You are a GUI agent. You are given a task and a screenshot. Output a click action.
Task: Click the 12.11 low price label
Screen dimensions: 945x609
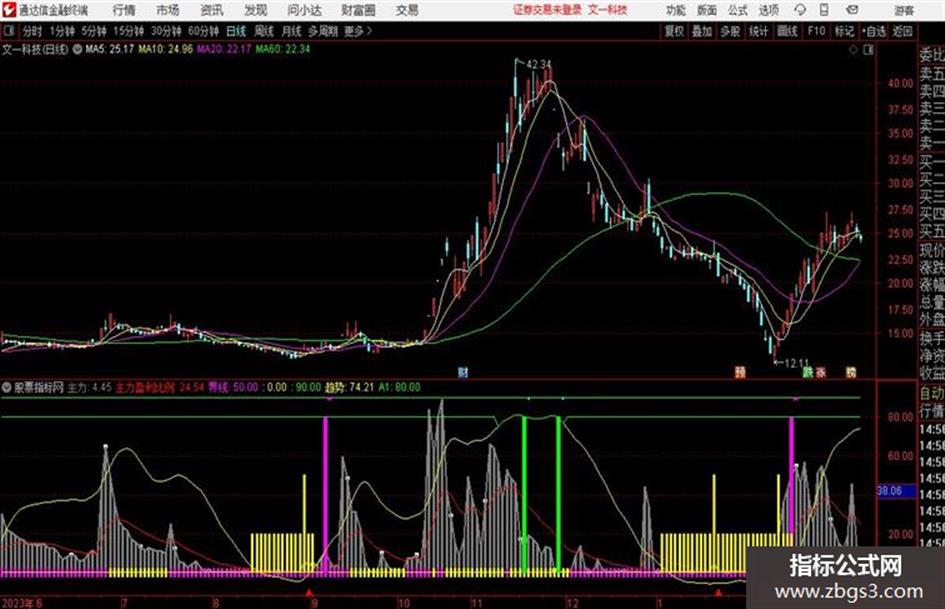click(x=796, y=363)
